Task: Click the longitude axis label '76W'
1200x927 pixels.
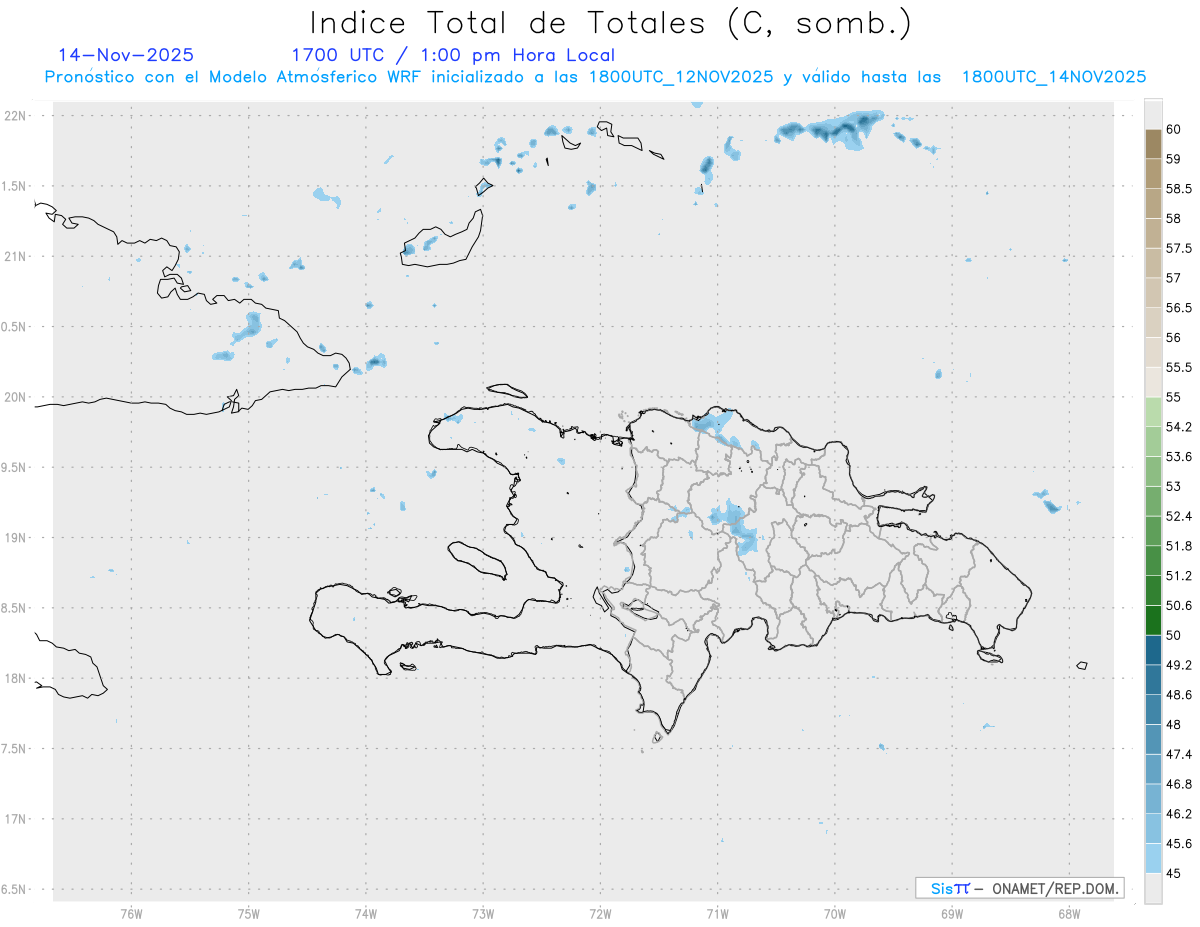Action: point(131,913)
